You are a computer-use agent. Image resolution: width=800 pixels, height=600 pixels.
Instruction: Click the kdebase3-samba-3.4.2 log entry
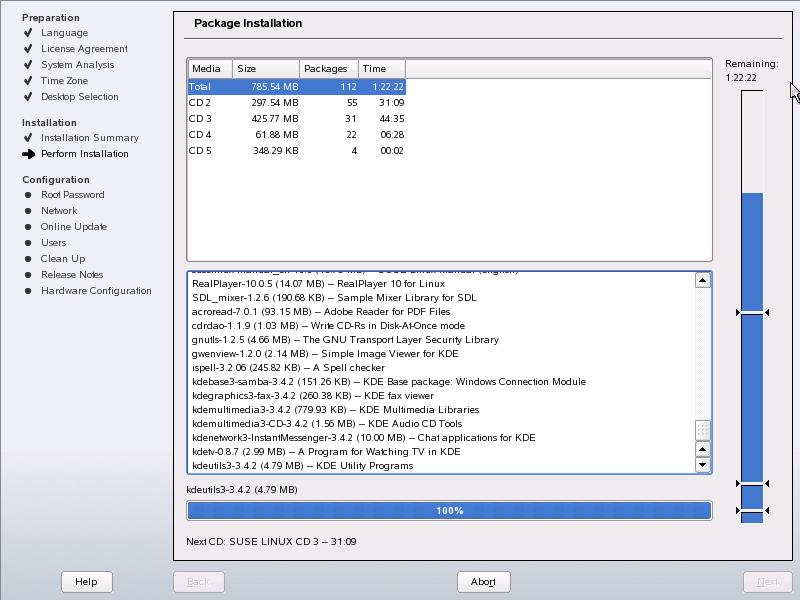point(389,382)
